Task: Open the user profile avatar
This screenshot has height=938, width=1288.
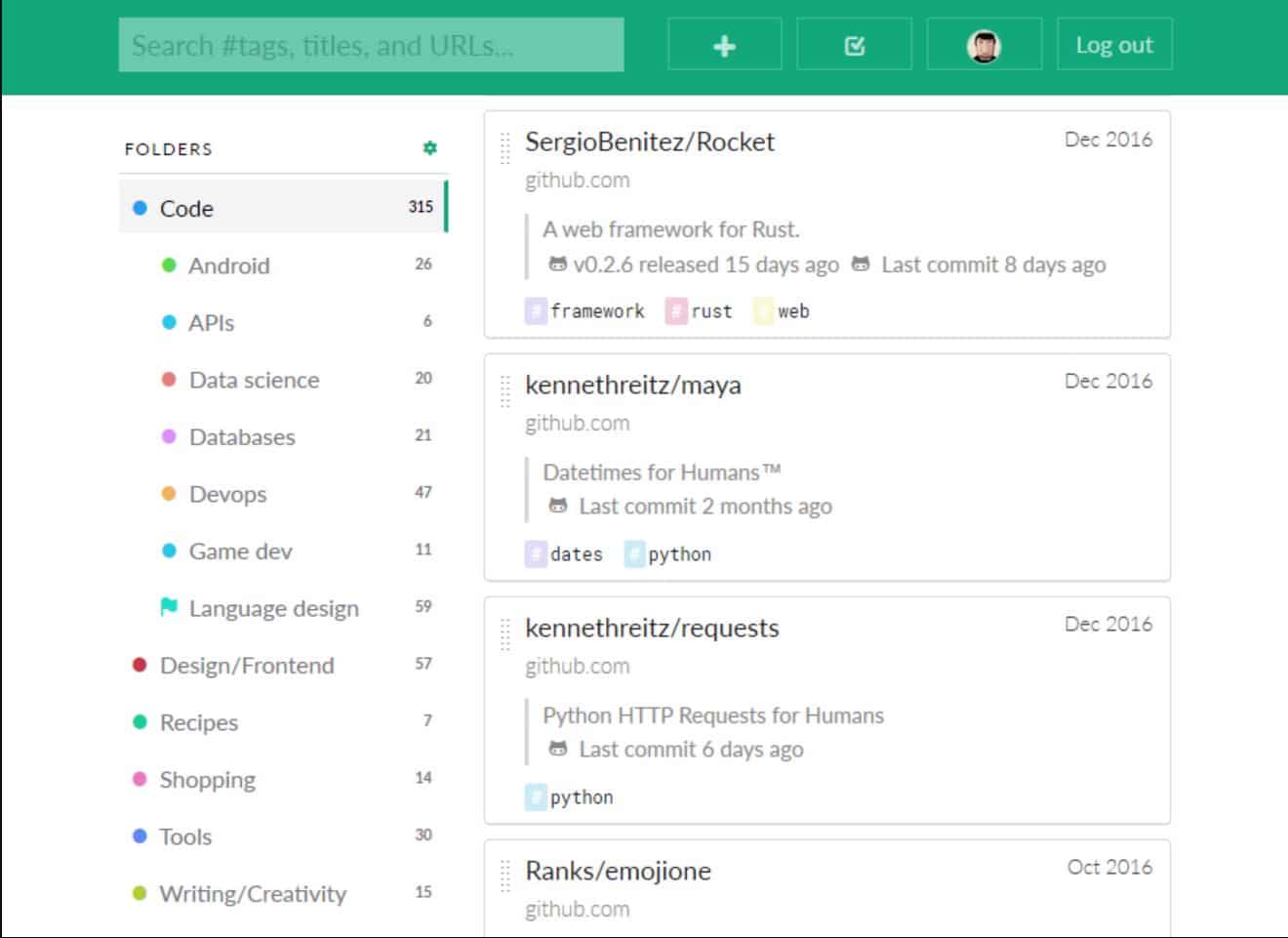Action: pos(984,45)
